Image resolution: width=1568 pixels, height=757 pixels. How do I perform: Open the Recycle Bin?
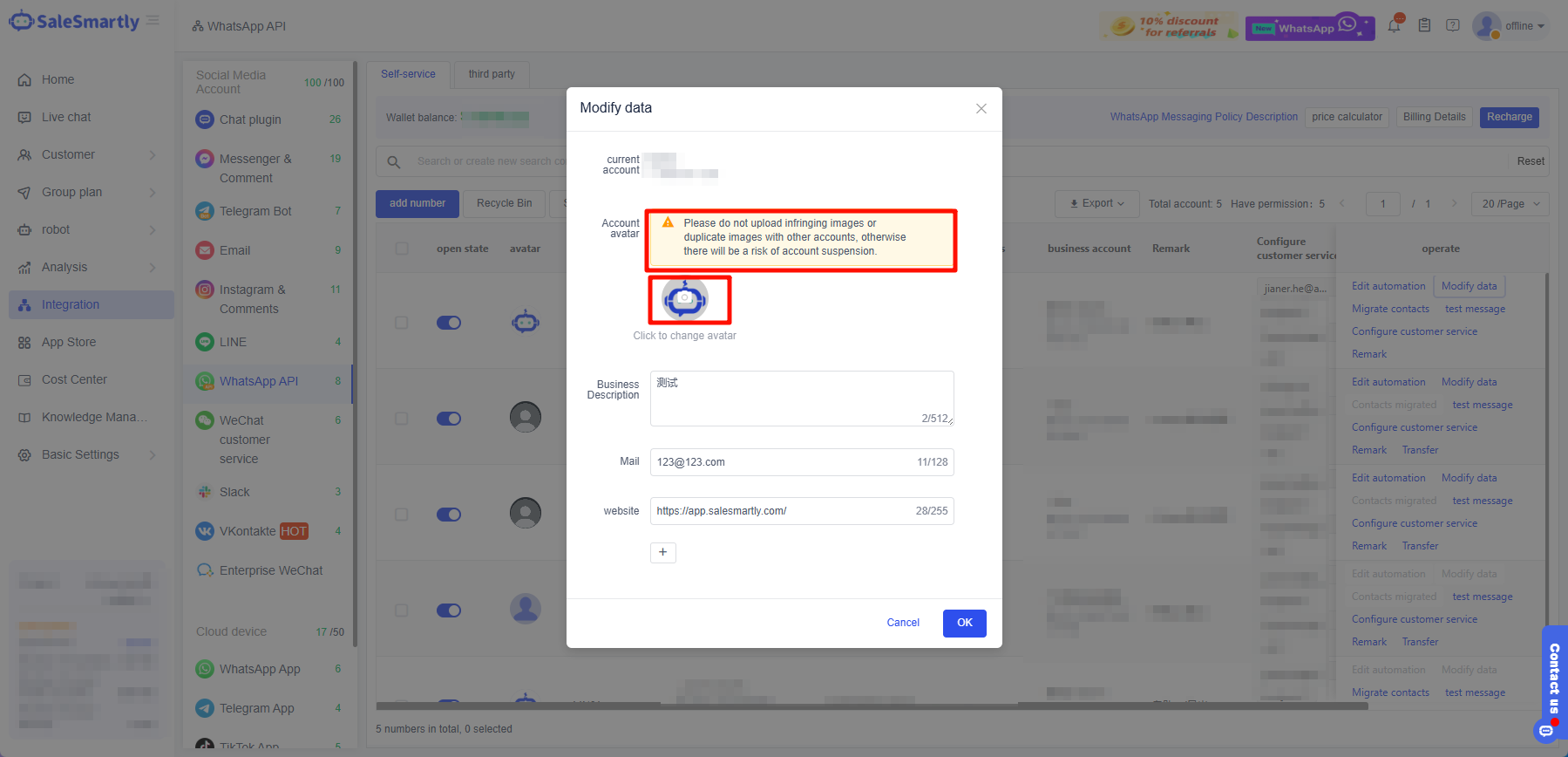pos(505,204)
